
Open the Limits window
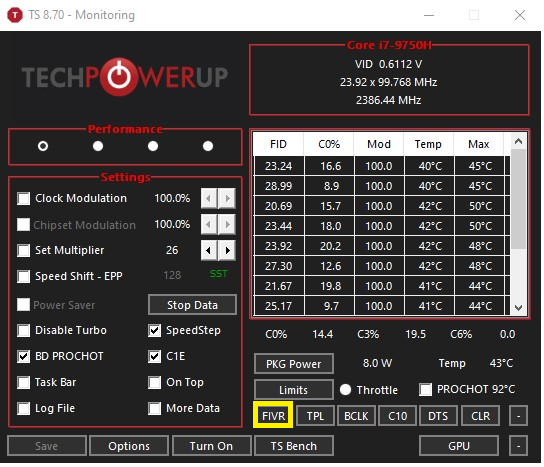point(294,390)
